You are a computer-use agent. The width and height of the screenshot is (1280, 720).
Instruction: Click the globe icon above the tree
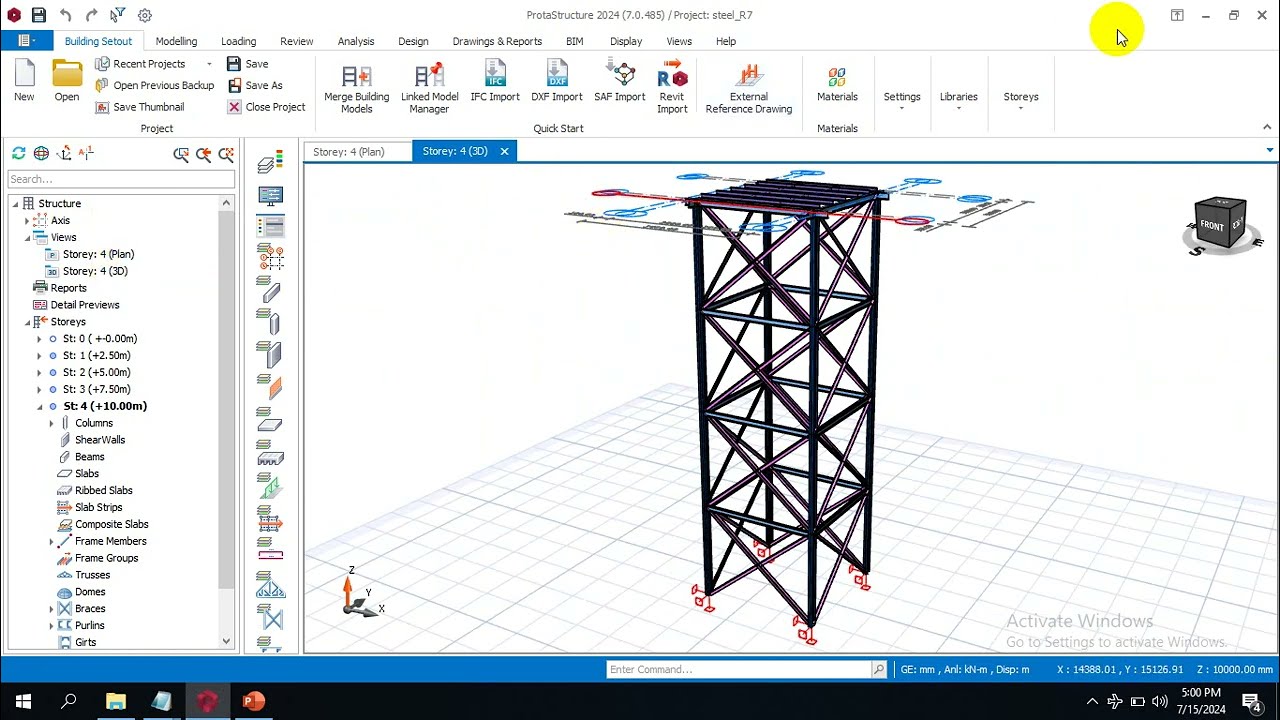(x=41, y=153)
